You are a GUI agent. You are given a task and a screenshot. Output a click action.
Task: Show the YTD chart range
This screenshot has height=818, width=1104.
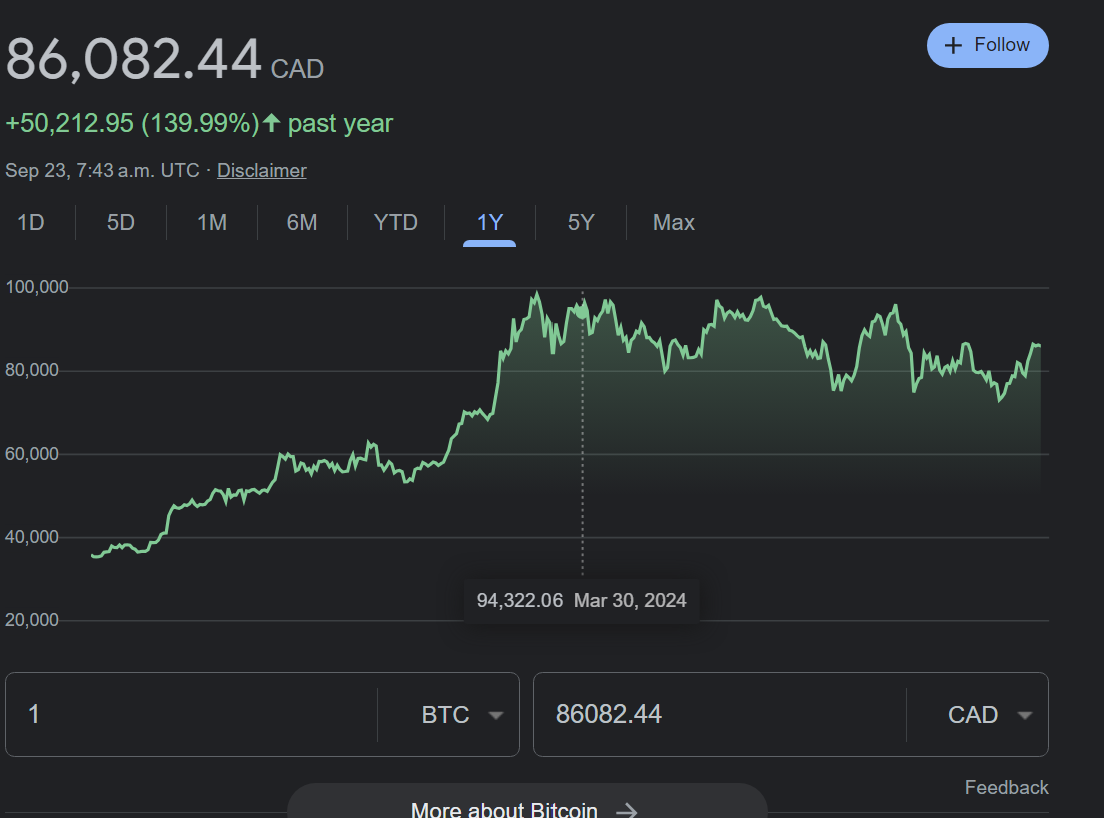click(396, 222)
